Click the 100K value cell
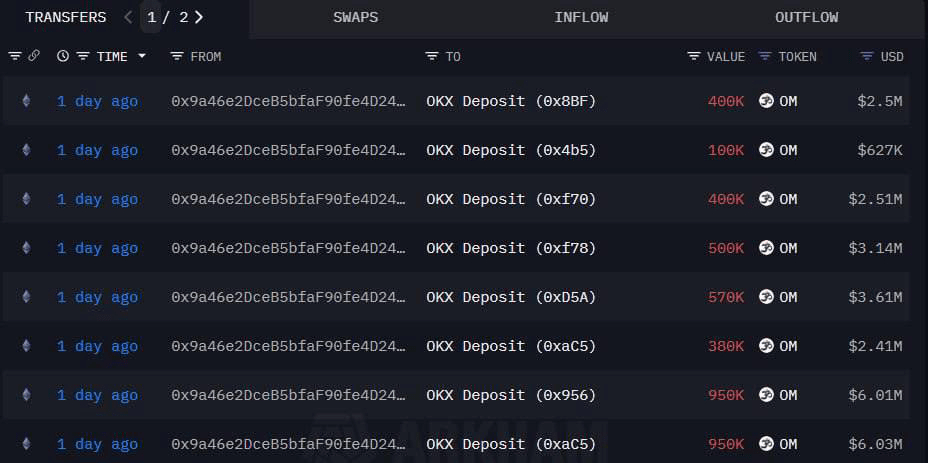The height and width of the screenshot is (463, 928). click(x=726, y=150)
